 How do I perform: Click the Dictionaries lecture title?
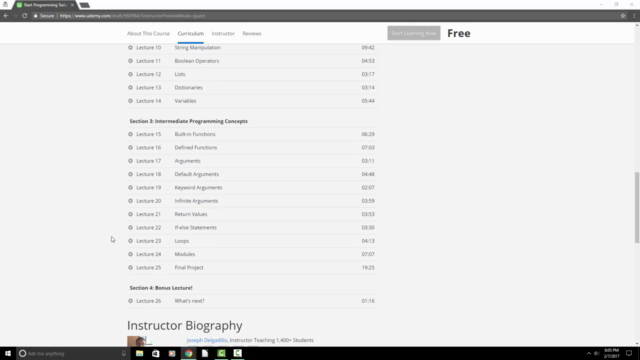189,87
